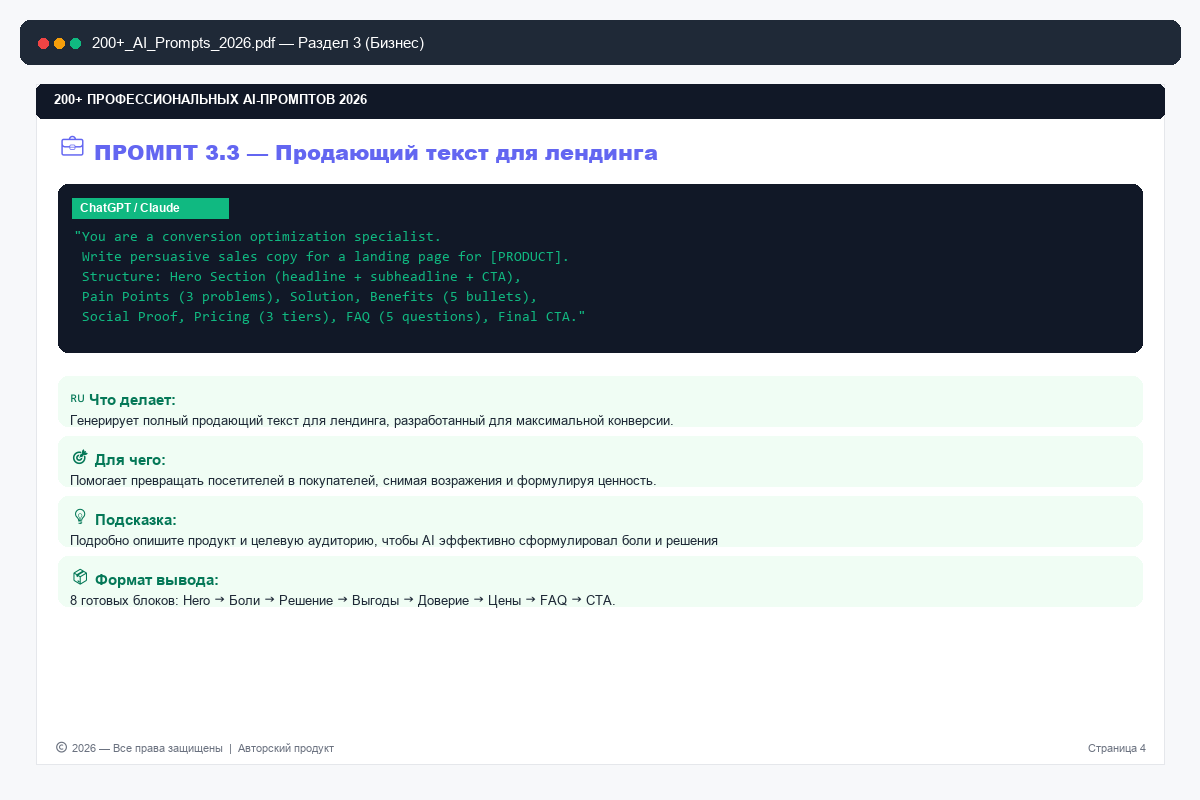1200x800 pixels.
Task: Click the yellow window dot in title bar
Action: tap(59, 43)
